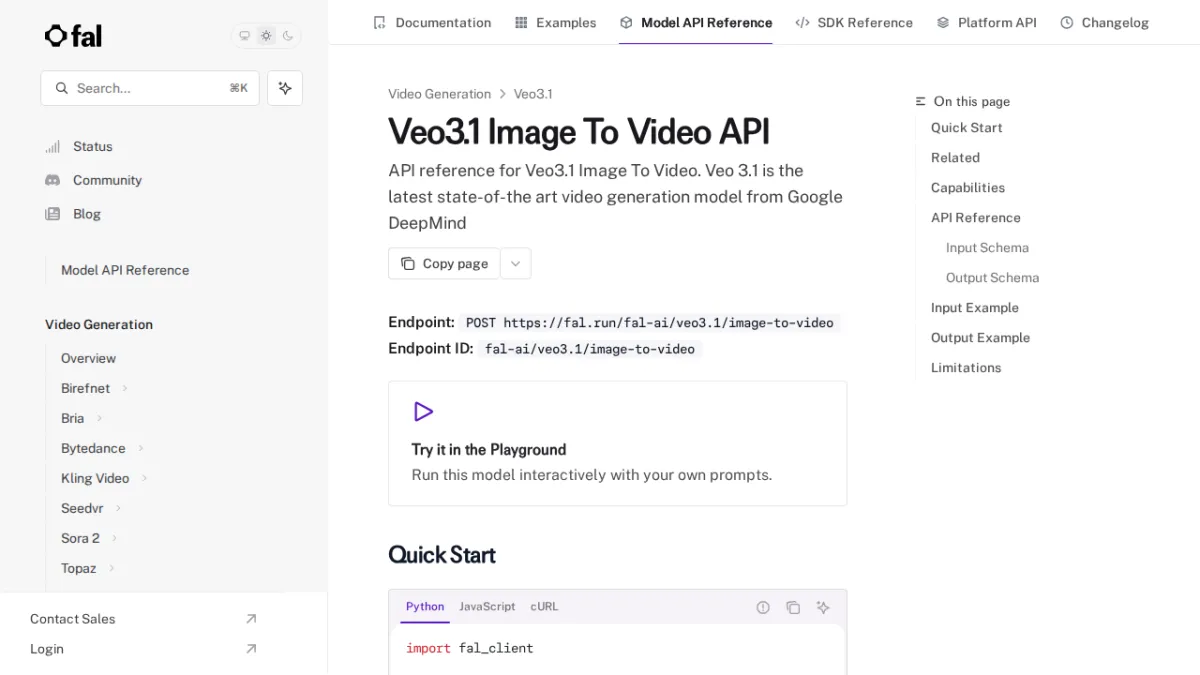Screen dimensions: 1200x675
Task: Jump to Quick Start in page outline
Action: coord(966,128)
